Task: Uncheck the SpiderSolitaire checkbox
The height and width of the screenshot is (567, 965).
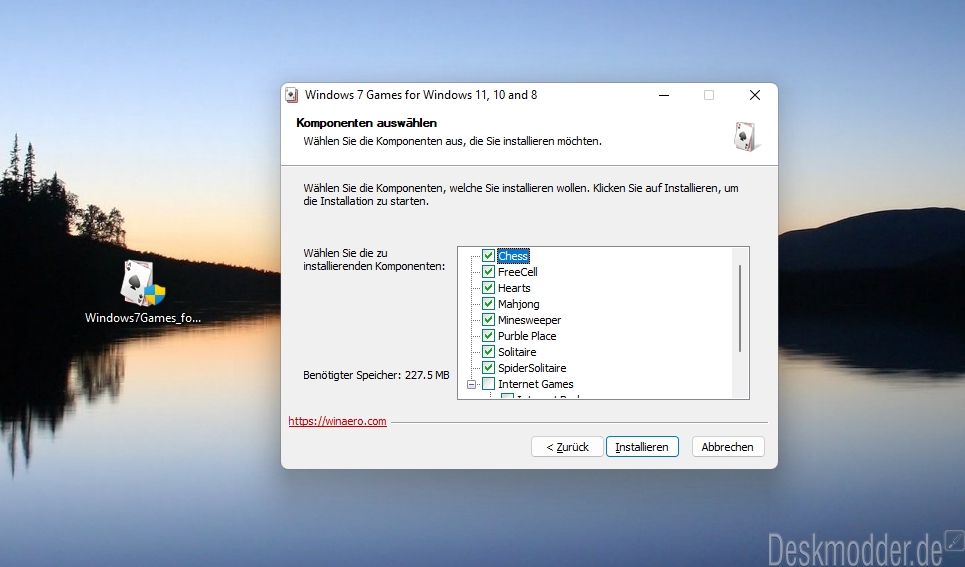Action: click(488, 368)
